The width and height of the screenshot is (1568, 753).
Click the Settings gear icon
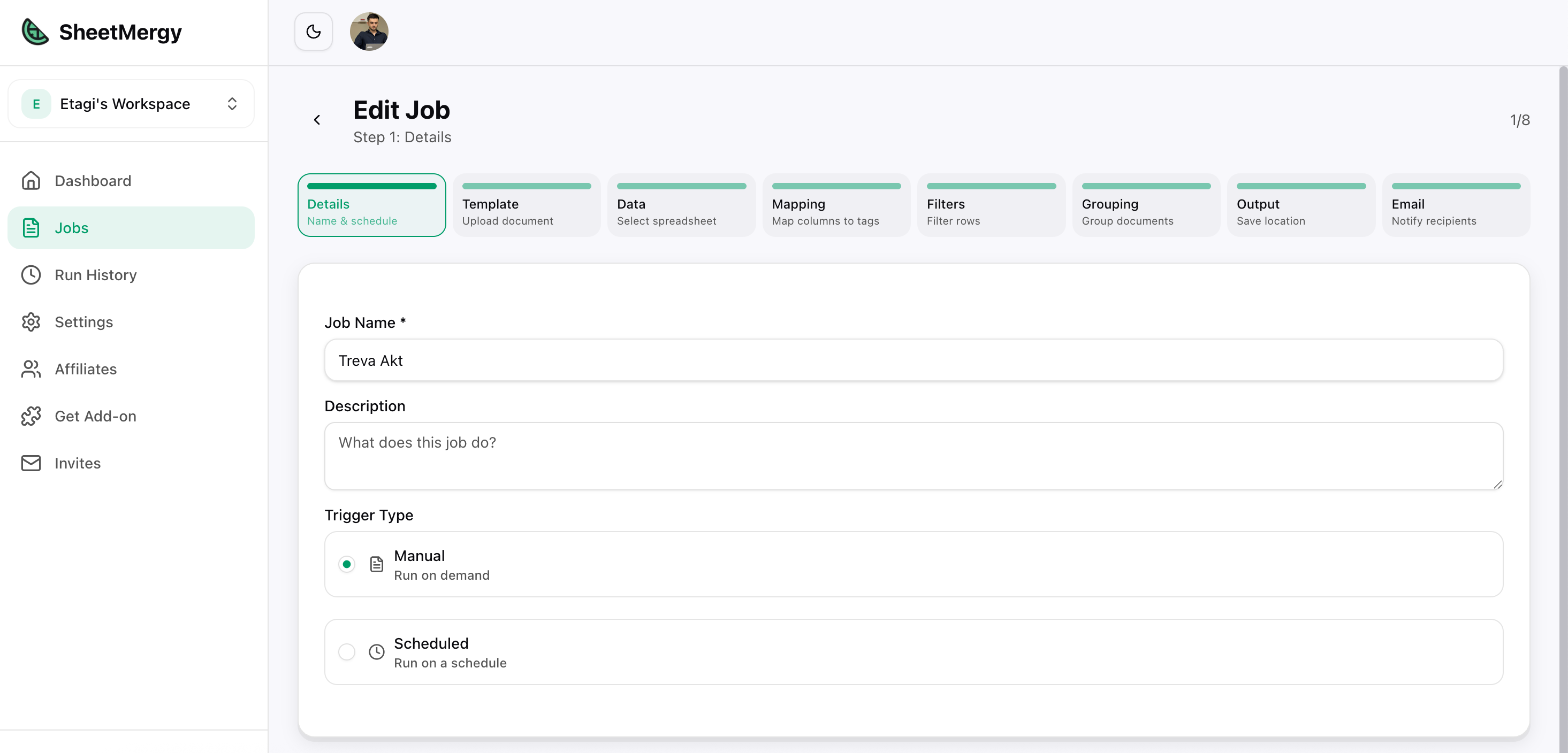(31, 322)
